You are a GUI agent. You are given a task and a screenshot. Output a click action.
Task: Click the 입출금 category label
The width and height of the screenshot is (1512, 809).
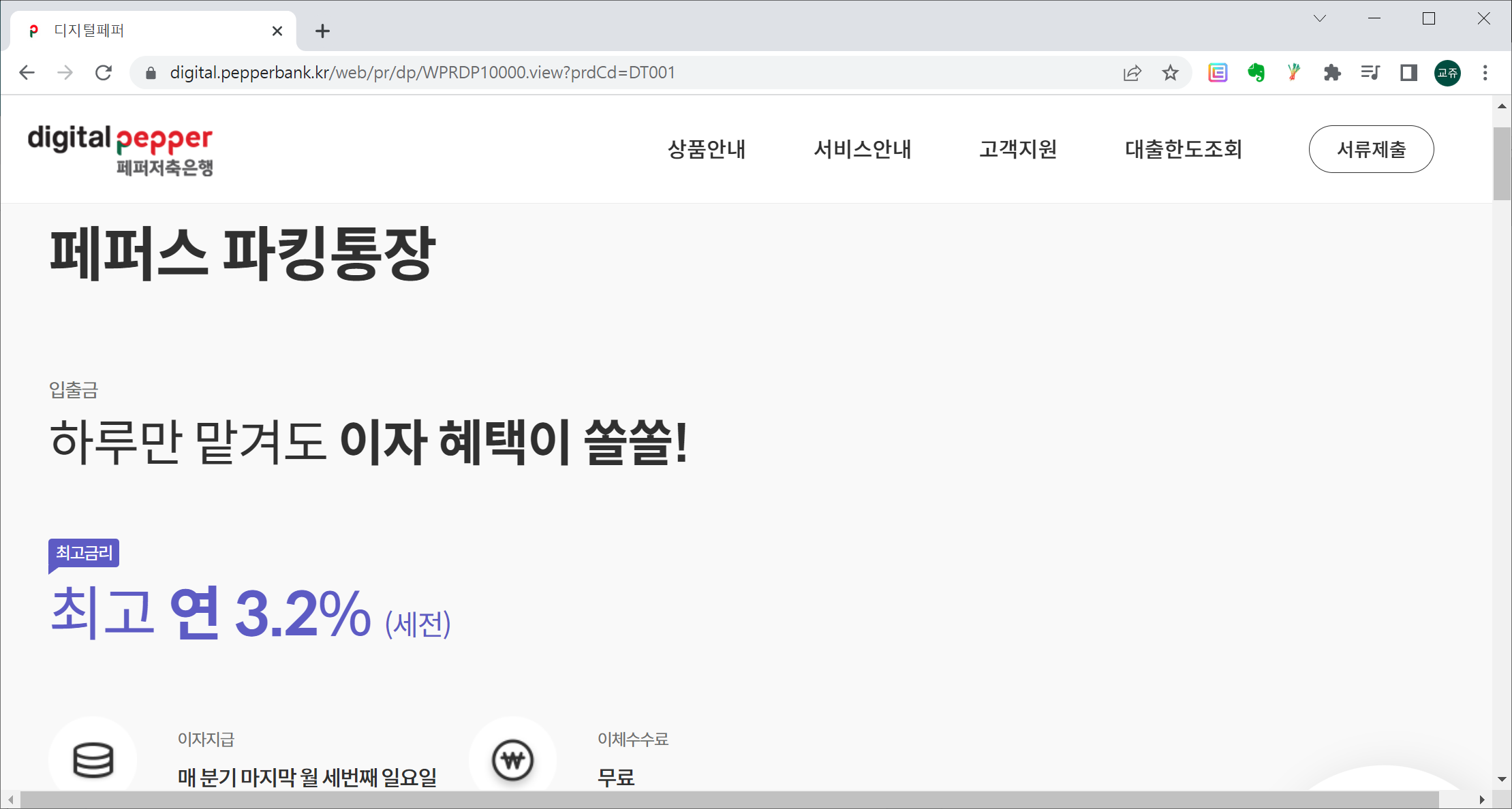coord(74,390)
